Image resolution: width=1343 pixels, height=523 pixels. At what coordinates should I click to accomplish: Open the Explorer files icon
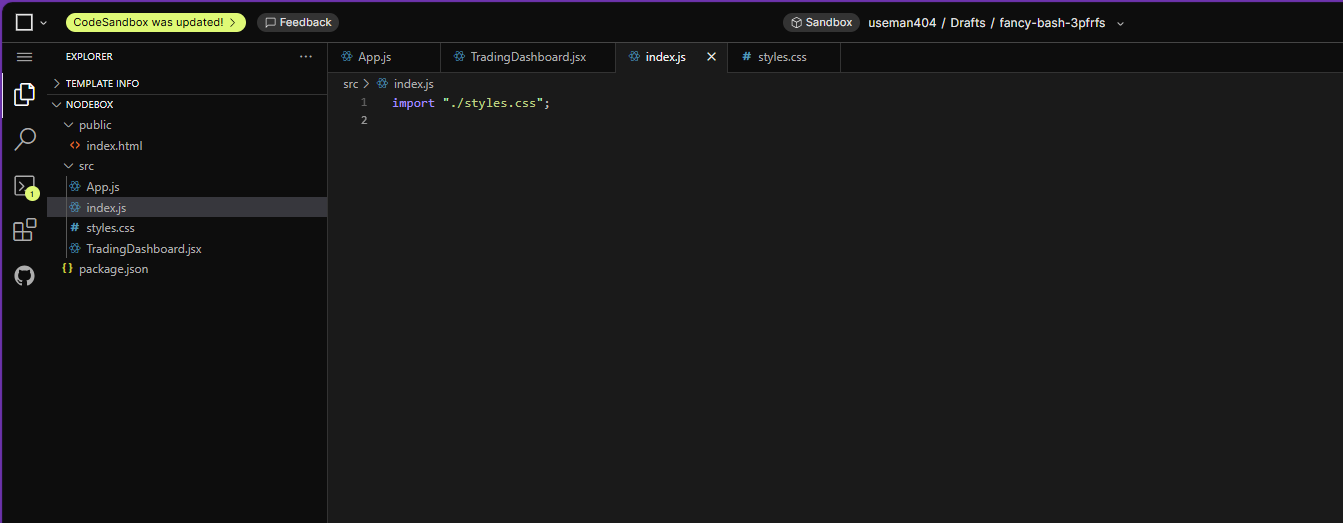(x=24, y=95)
